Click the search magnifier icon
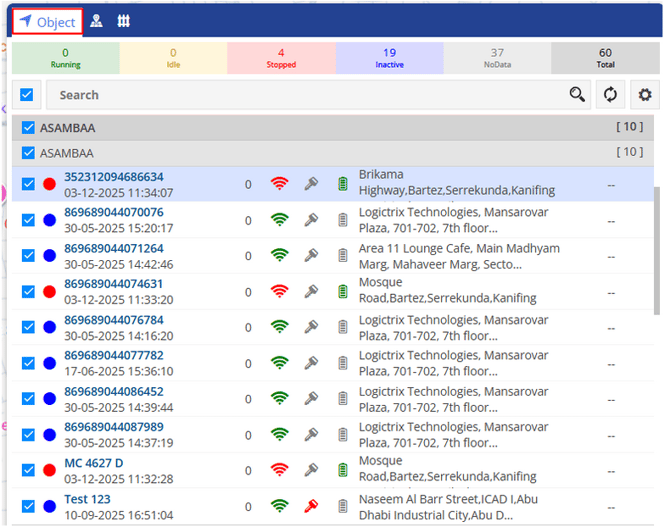Screen dimensions: 670x527 point(577,95)
